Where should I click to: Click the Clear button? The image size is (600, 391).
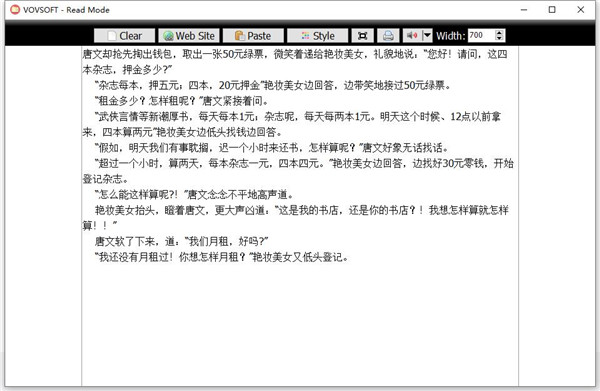point(124,36)
